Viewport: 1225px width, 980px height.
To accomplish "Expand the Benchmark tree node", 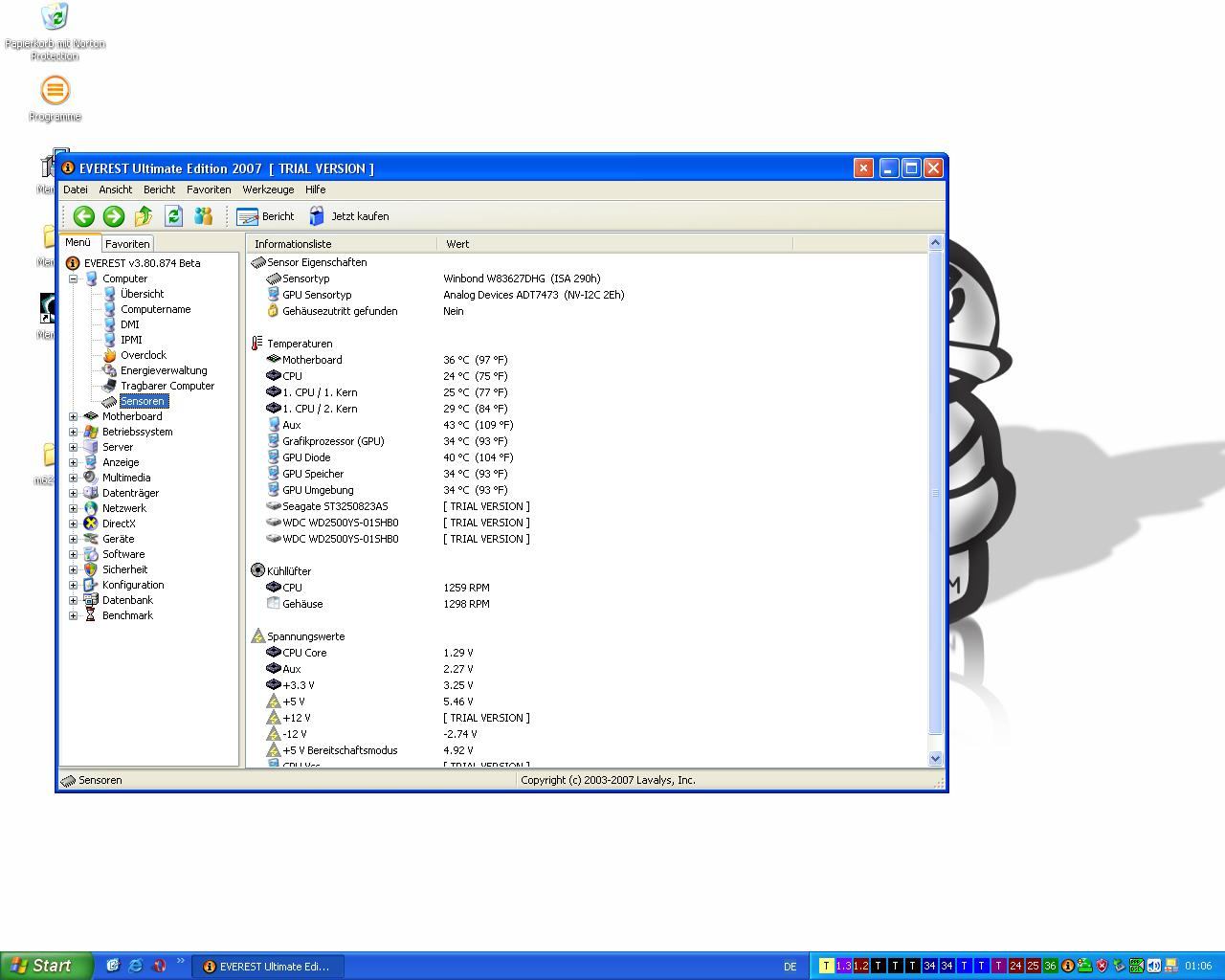I will [x=73, y=615].
